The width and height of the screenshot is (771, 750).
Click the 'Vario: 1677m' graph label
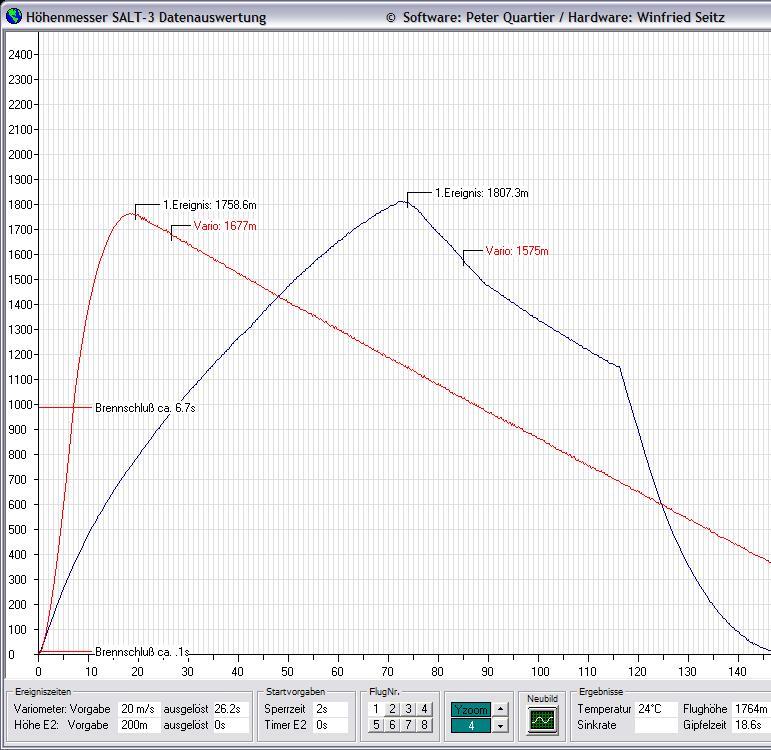pos(225,226)
